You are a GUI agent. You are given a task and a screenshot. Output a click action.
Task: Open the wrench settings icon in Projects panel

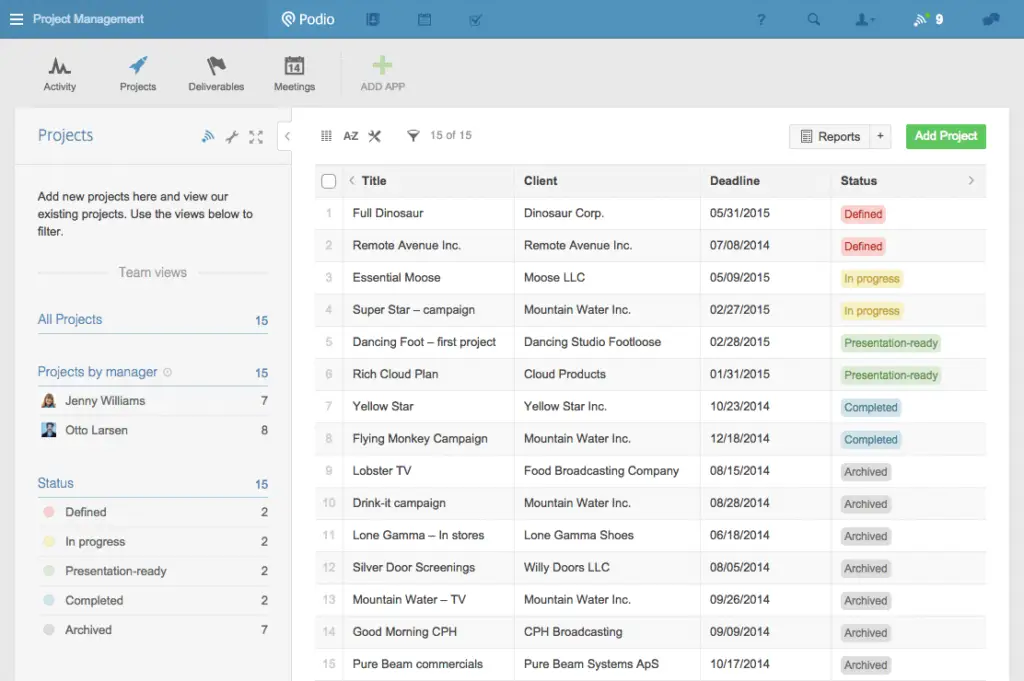coord(232,136)
